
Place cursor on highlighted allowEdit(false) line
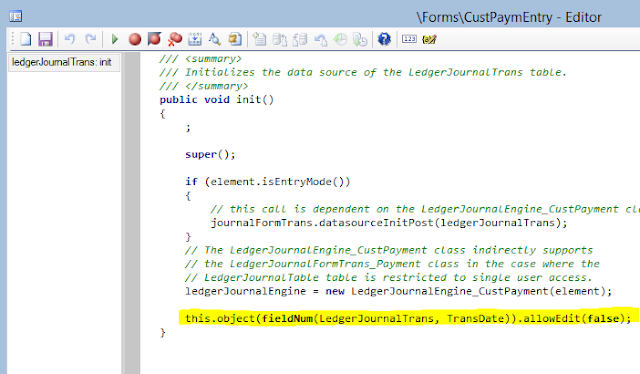click(x=408, y=318)
